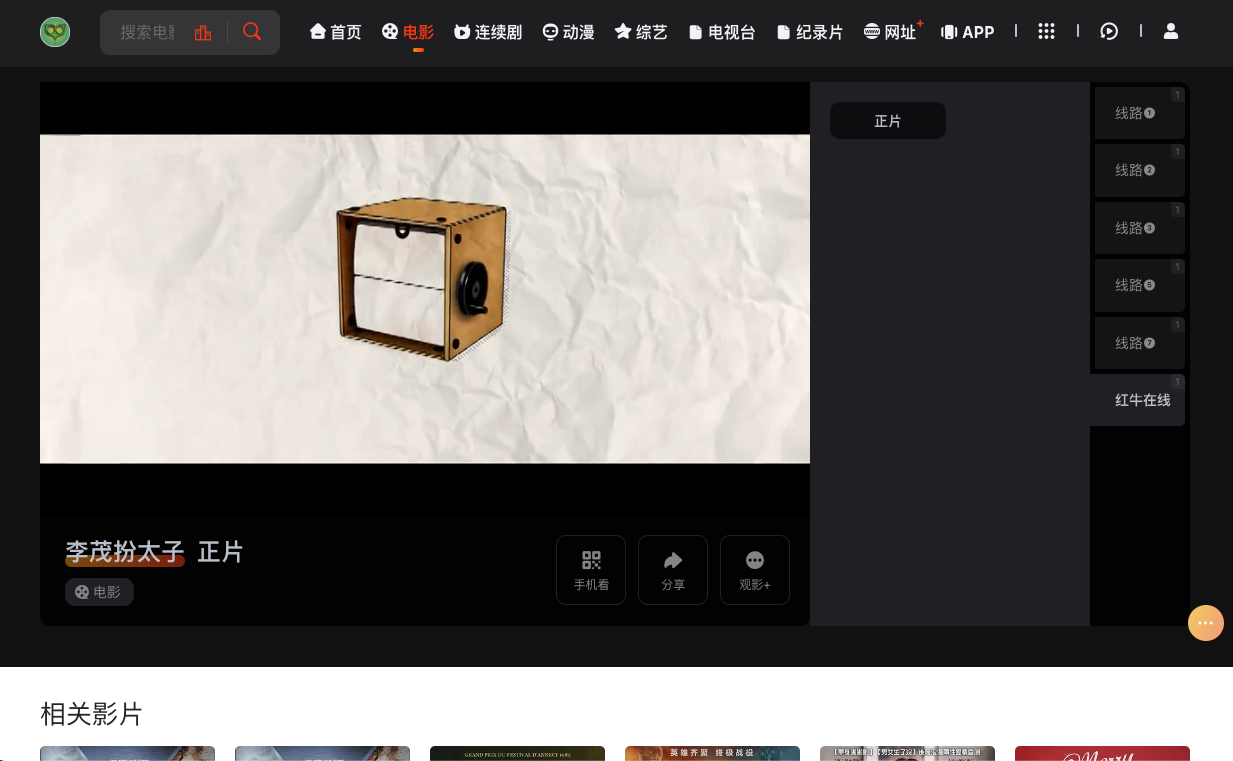Click the 分享 share arrow button

tap(673, 570)
